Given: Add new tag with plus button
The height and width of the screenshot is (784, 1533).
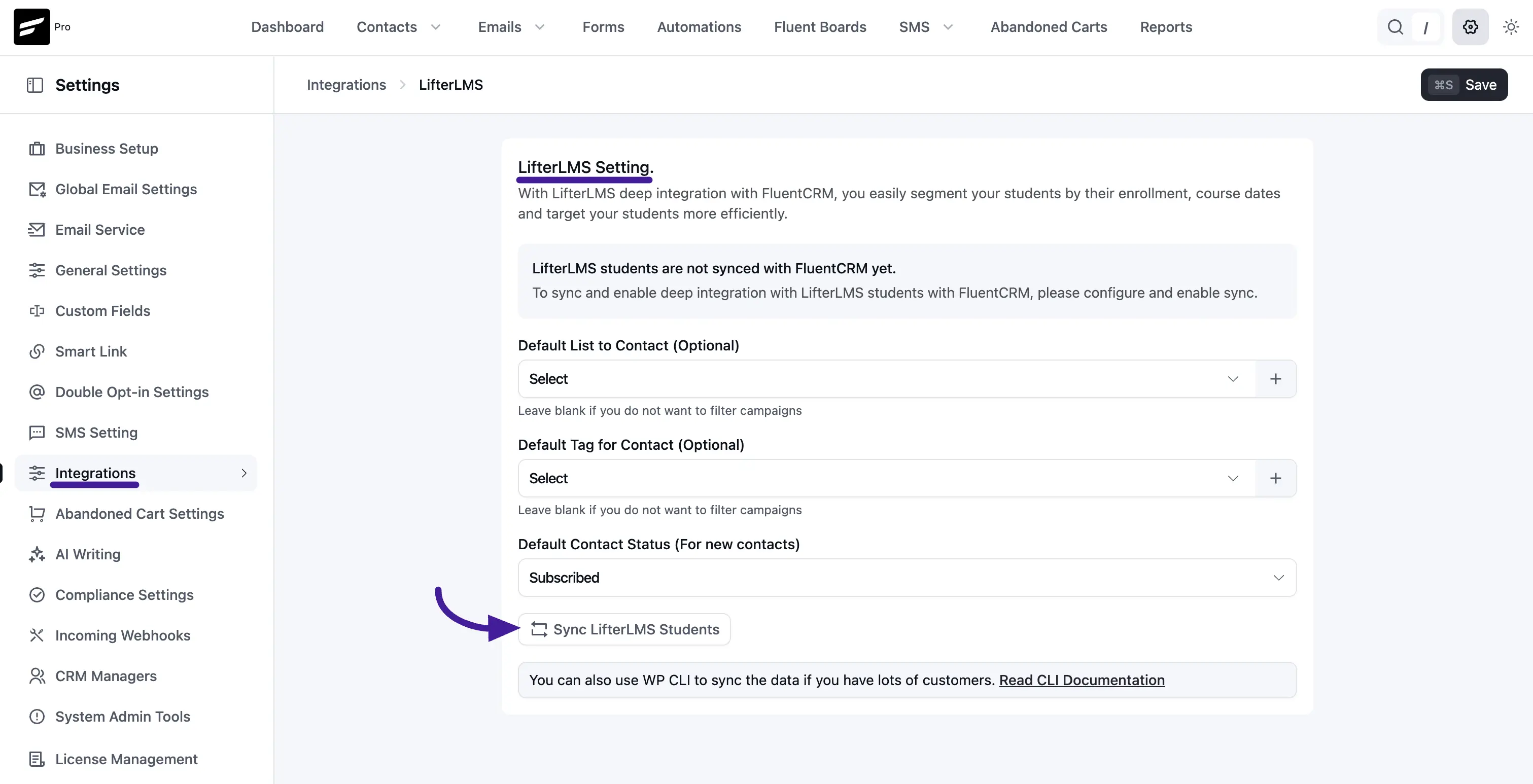Looking at the screenshot, I should point(1275,478).
